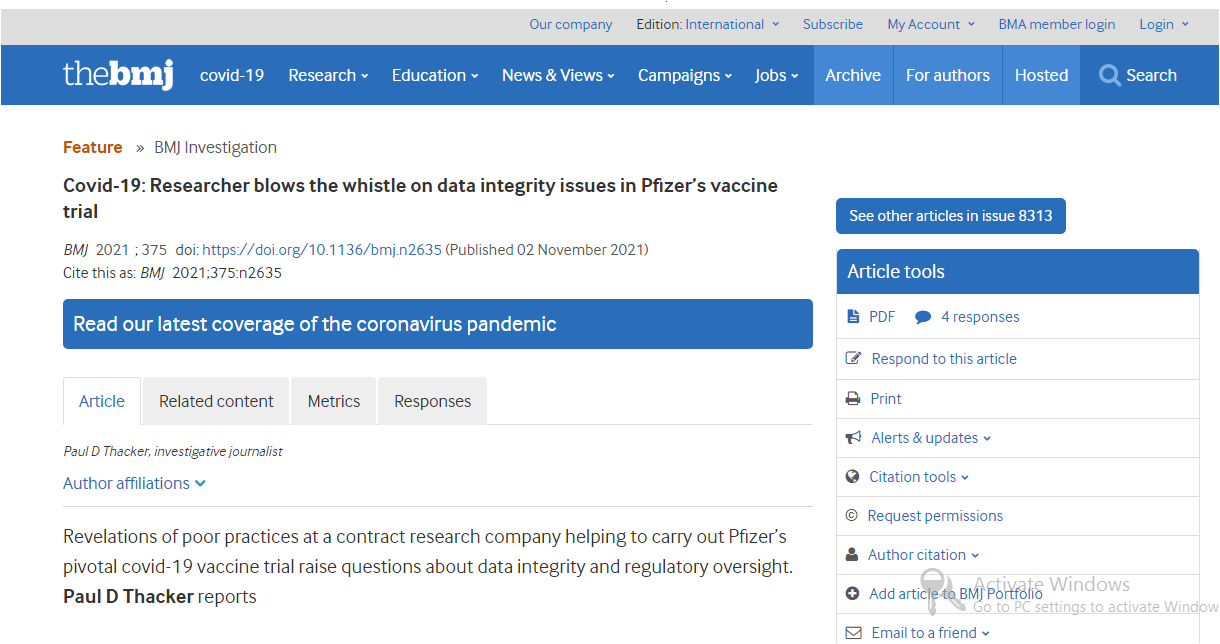Click the 'Published 02 November 2021' date
1220x644 pixels.
(547, 250)
